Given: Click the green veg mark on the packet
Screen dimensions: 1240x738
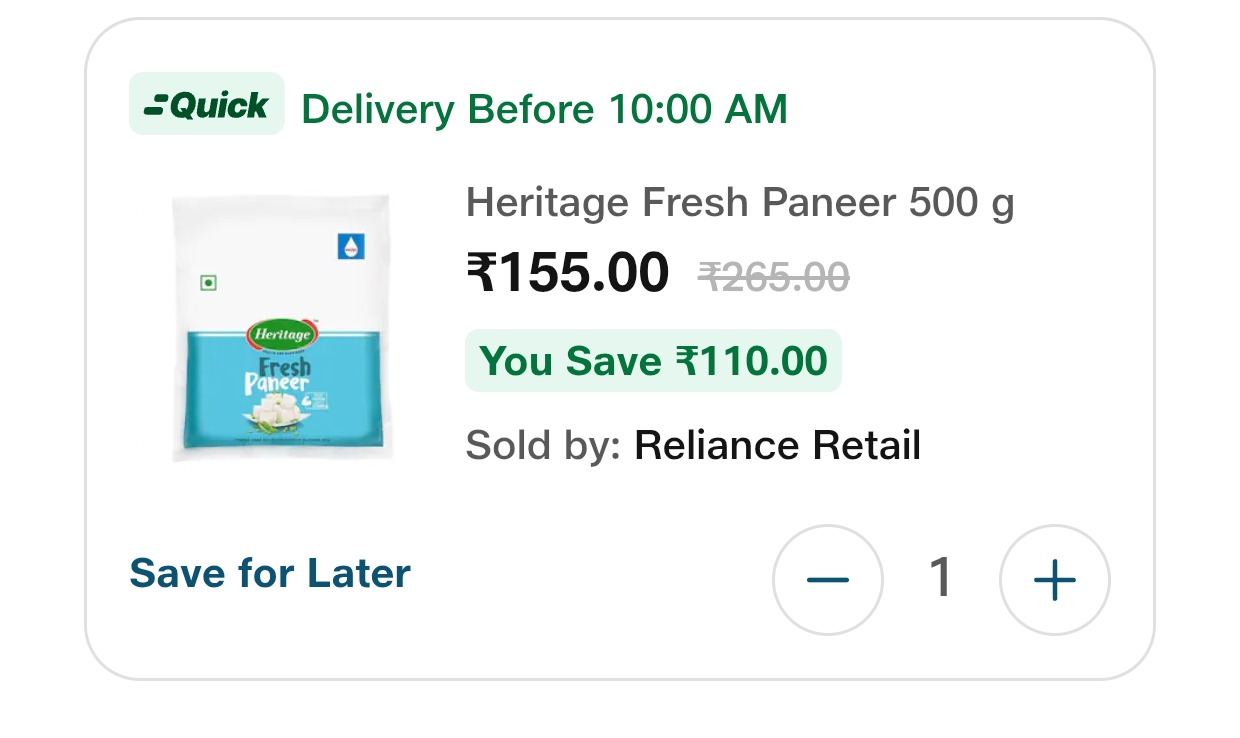Looking at the screenshot, I should coord(209,283).
